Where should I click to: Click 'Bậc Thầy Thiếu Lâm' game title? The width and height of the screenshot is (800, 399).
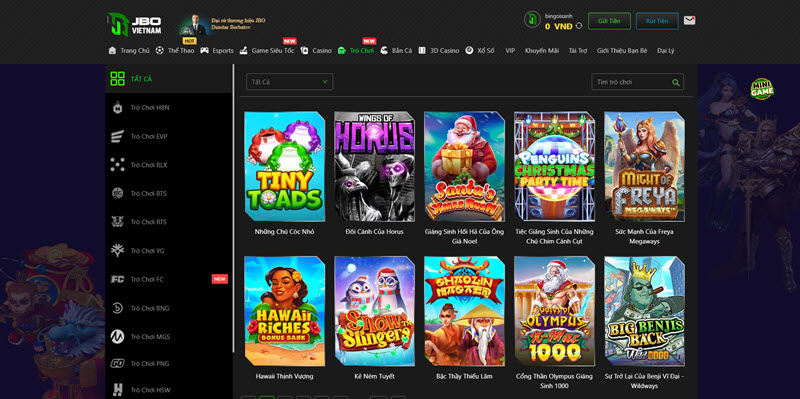tap(464, 377)
